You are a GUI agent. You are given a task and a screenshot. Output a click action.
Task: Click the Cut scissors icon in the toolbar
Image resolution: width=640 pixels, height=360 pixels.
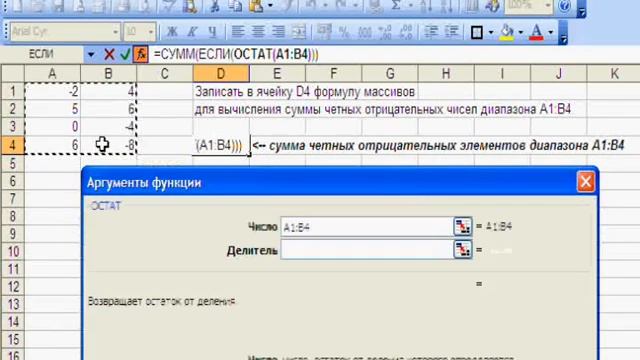[x=215, y=6]
